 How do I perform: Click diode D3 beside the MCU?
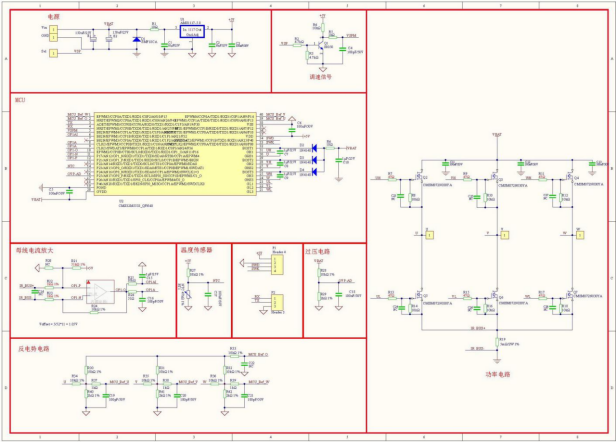(314, 160)
